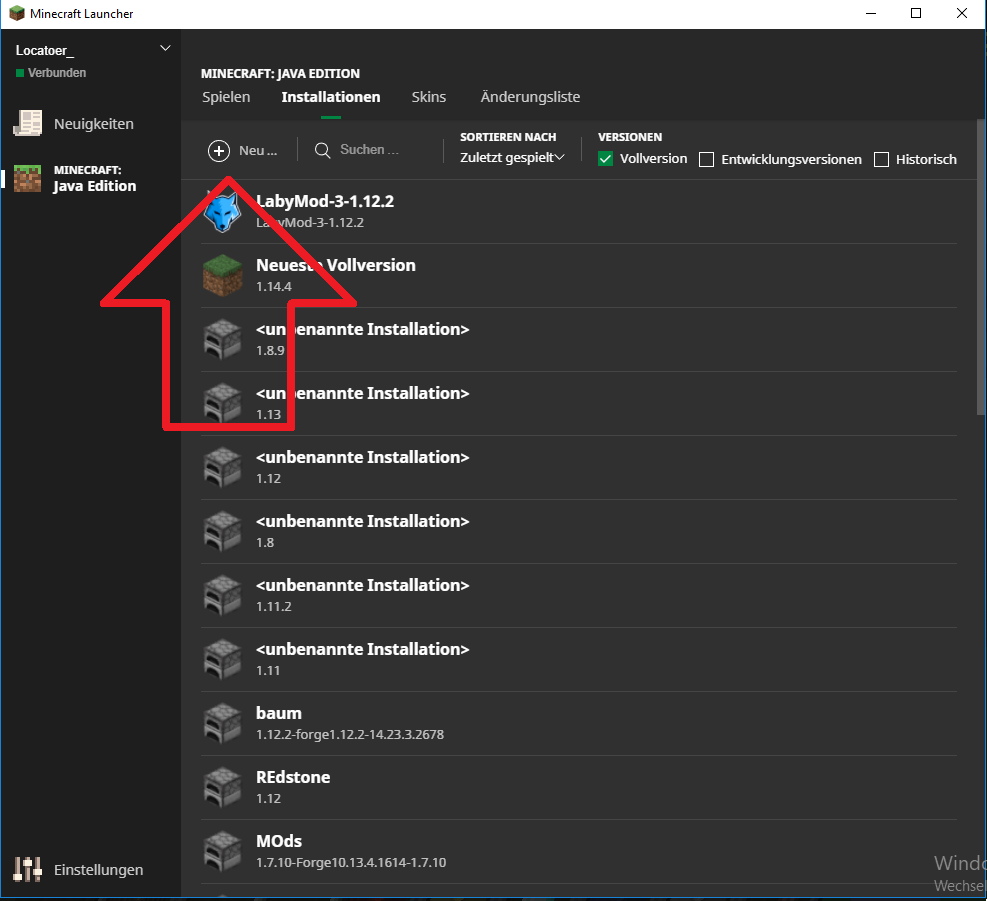This screenshot has height=901, width=987.
Task: Uncheck the Vollversion checkbox
Action: (605, 159)
